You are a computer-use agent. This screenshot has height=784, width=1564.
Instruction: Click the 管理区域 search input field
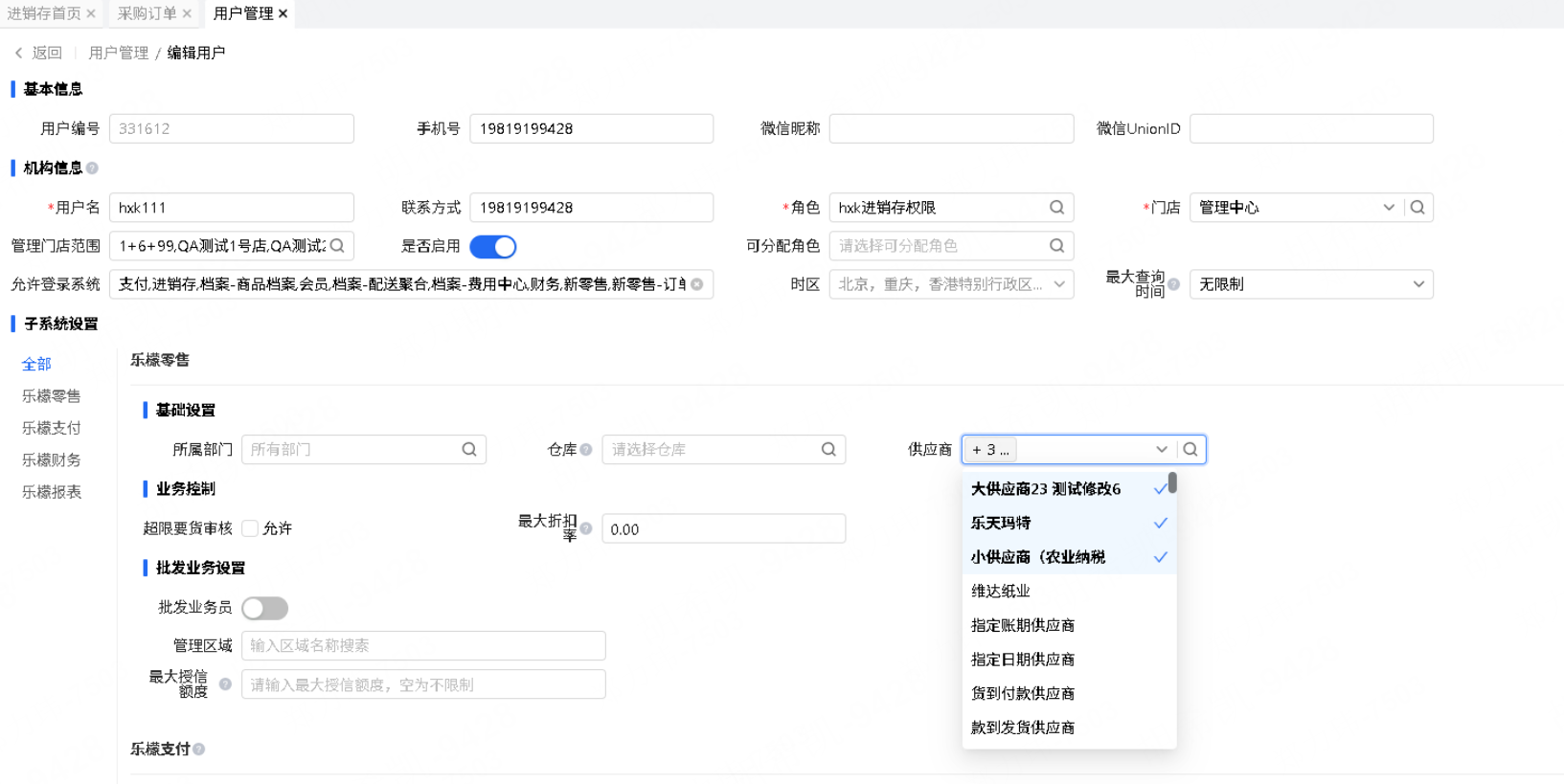click(x=422, y=645)
